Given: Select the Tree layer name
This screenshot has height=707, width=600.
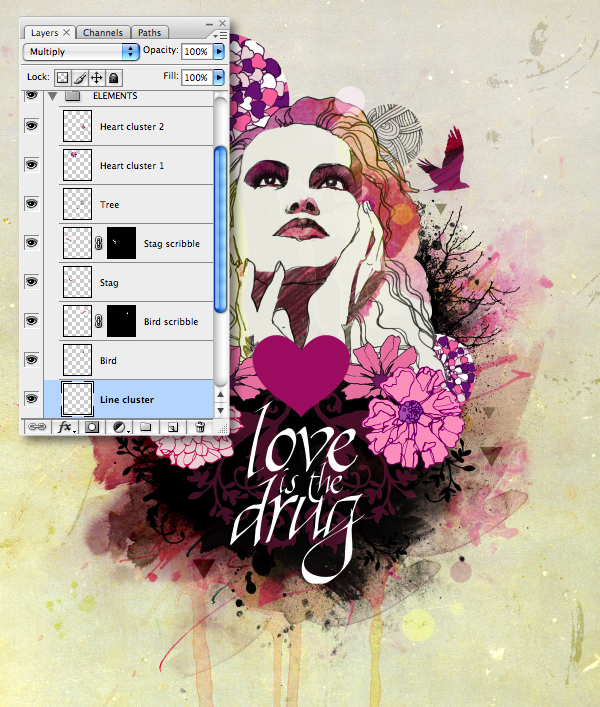Looking at the screenshot, I should 110,205.
